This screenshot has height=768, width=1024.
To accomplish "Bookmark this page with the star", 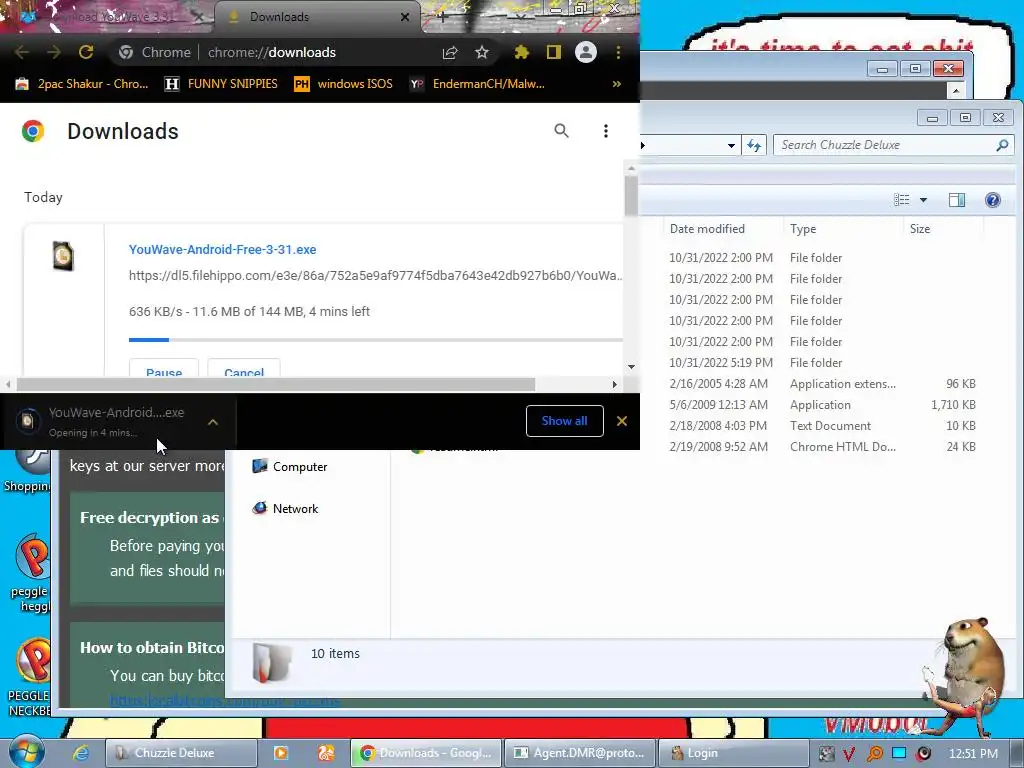I will pyautogui.click(x=482, y=52).
